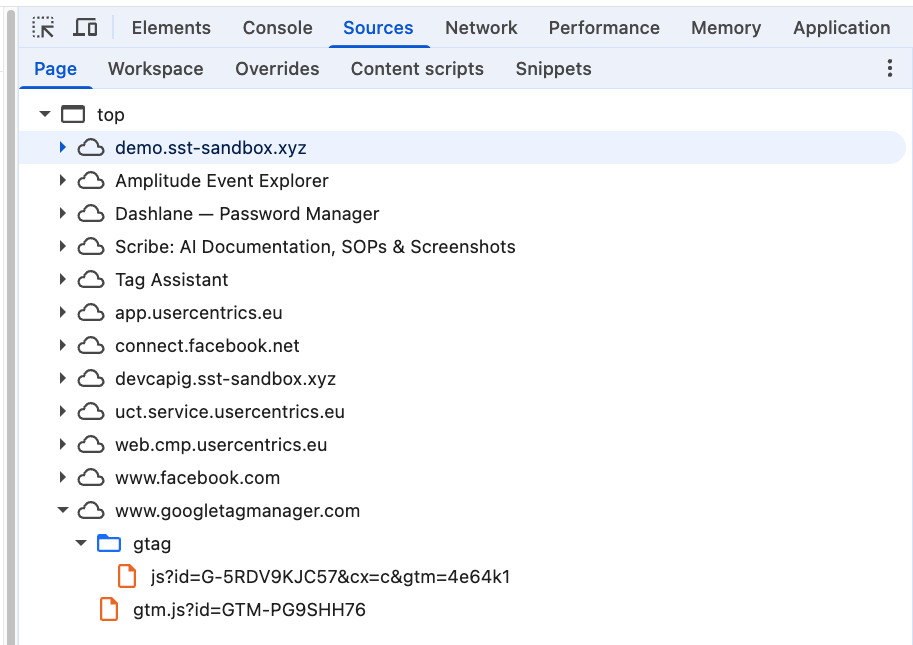Collapse the www.googletagmanager.com node
The height and width of the screenshot is (645, 913).
[63, 511]
